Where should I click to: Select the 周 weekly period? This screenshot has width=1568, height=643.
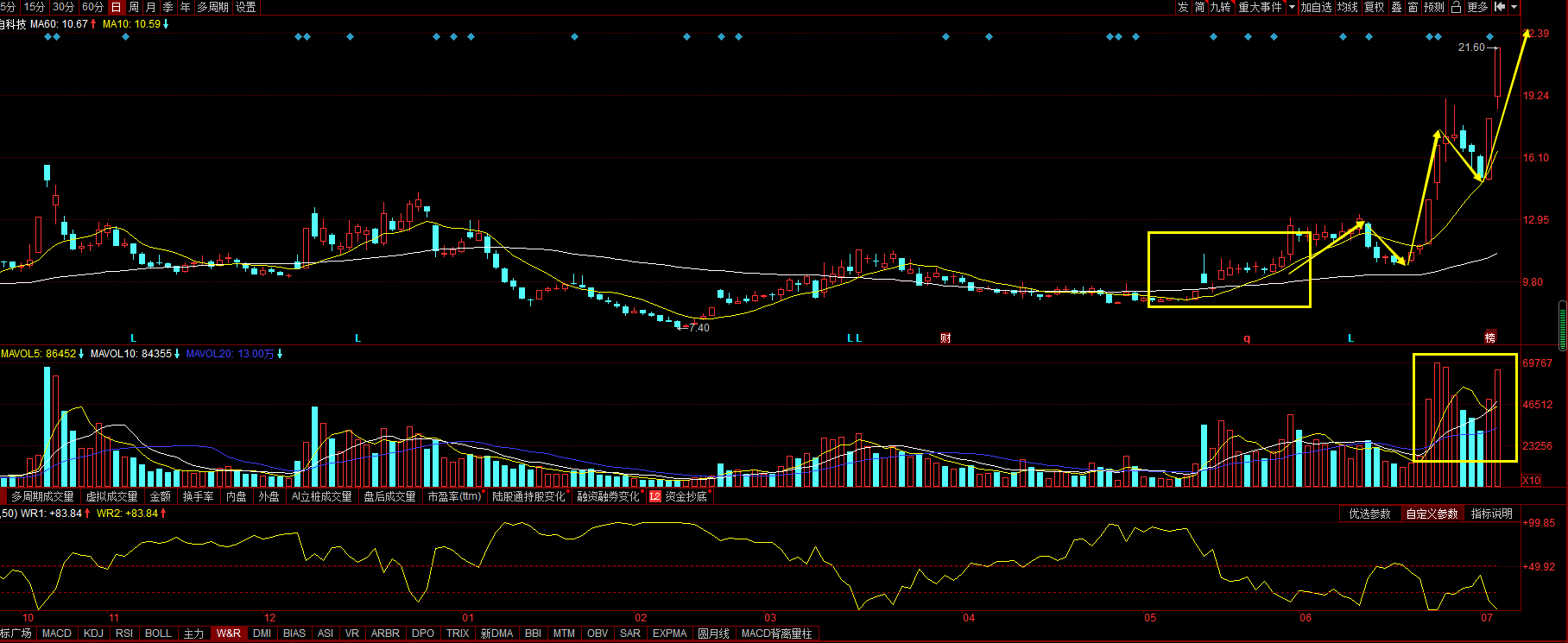134,7
